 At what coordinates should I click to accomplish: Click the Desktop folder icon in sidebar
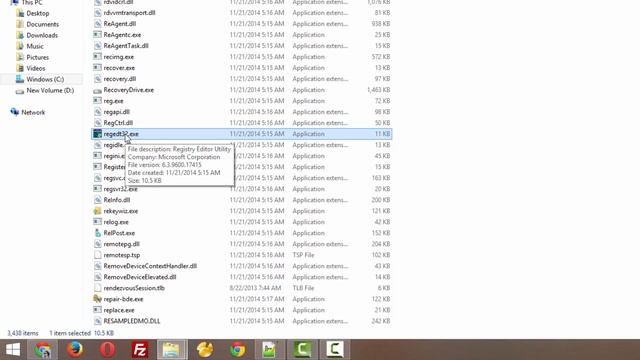pos(20,13)
